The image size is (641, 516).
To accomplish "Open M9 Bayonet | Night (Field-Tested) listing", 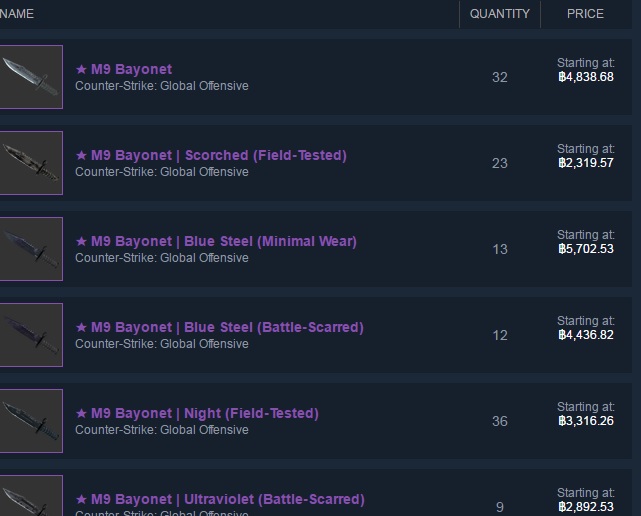I will [197, 413].
